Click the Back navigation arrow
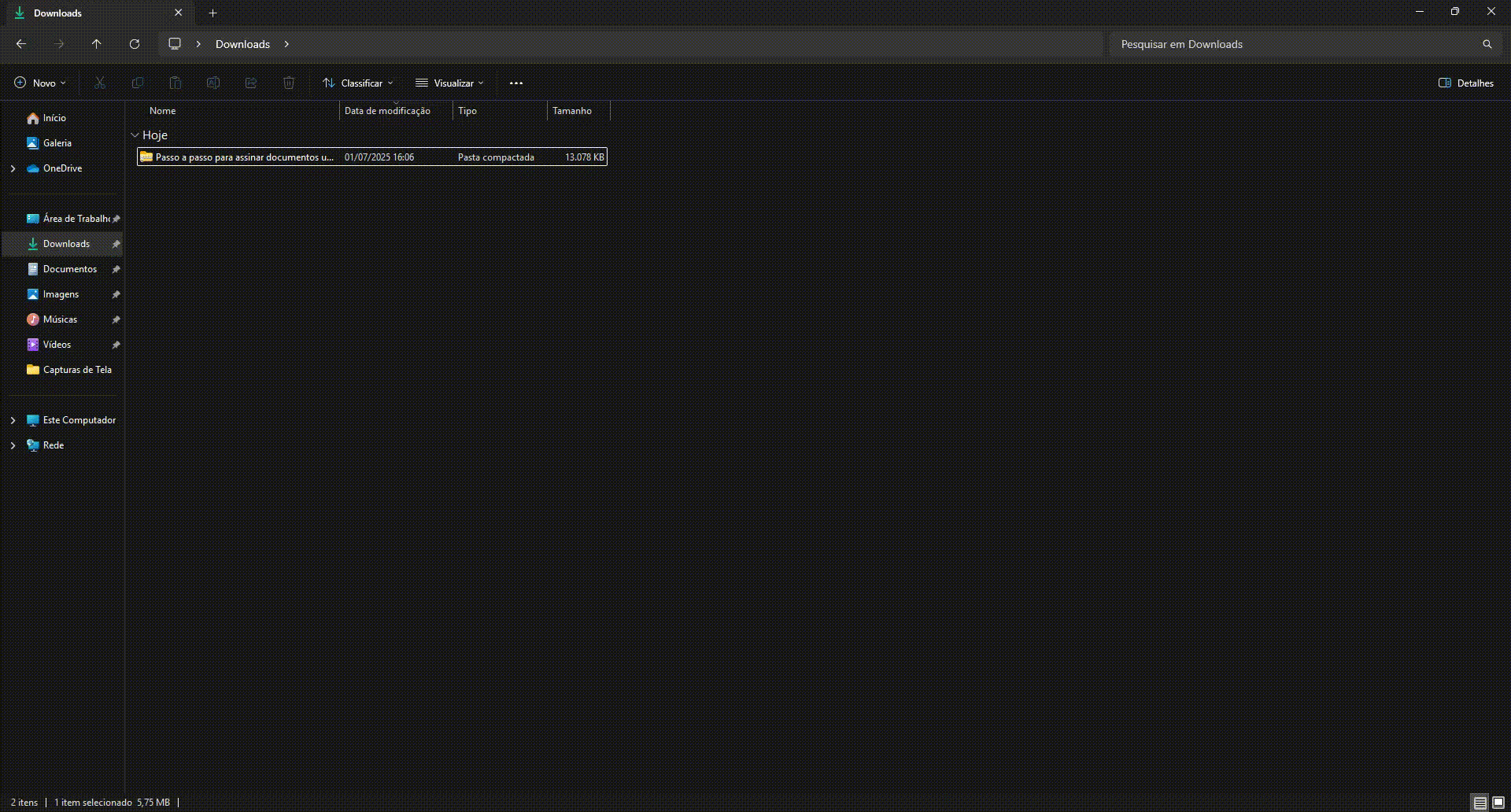Viewport: 1511px width, 812px height. click(x=21, y=44)
